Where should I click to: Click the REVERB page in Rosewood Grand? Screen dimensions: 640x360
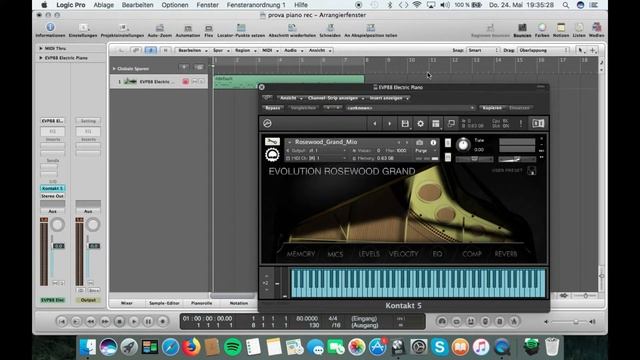[x=506, y=254]
